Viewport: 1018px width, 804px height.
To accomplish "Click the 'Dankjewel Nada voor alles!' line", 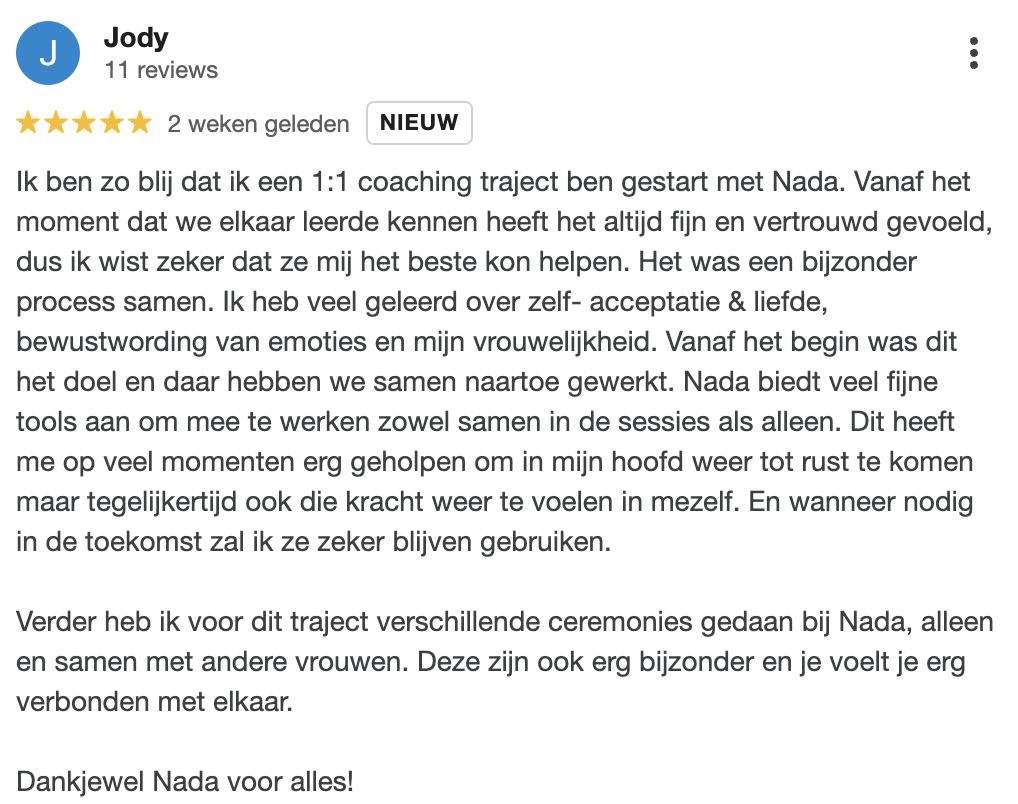I will pyautogui.click(x=185, y=783).
